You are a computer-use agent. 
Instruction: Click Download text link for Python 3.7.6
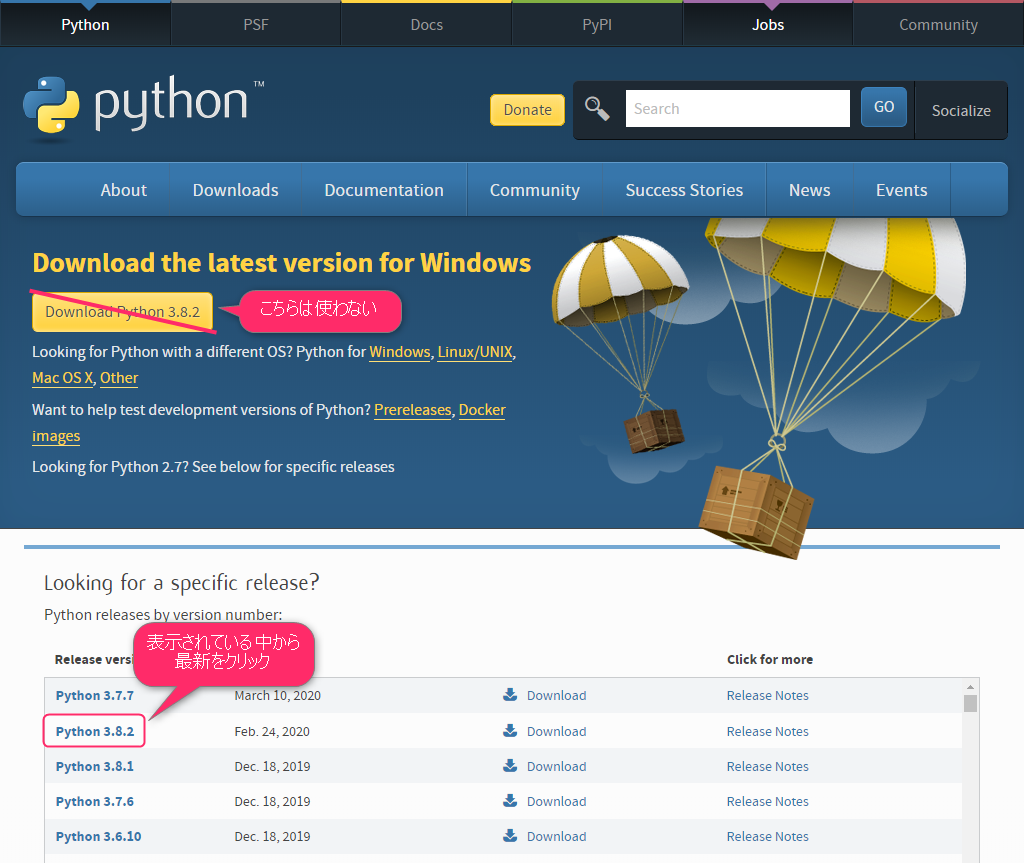[556, 801]
